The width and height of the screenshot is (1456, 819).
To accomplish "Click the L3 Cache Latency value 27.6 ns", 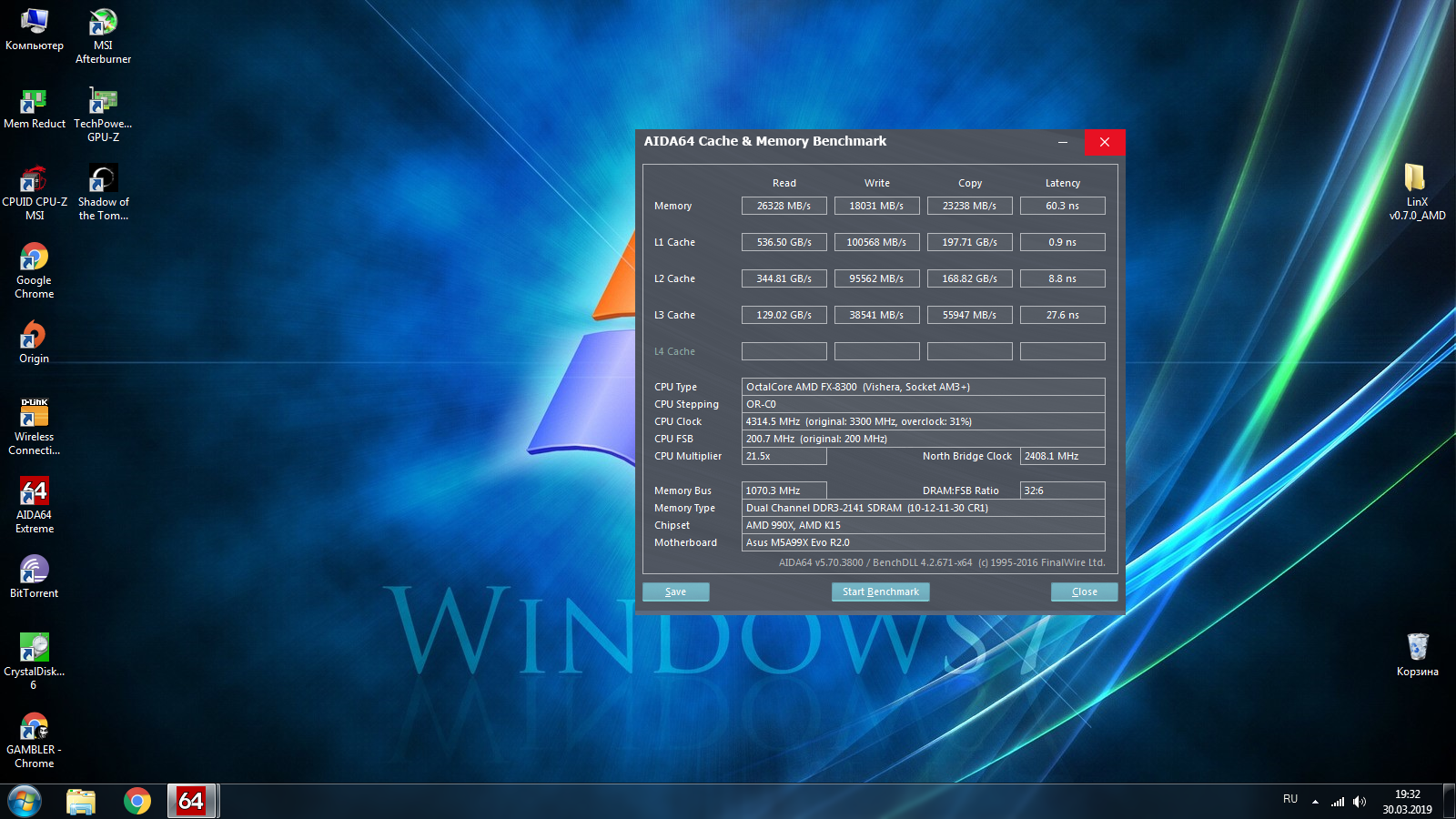I will pyautogui.click(x=1063, y=315).
